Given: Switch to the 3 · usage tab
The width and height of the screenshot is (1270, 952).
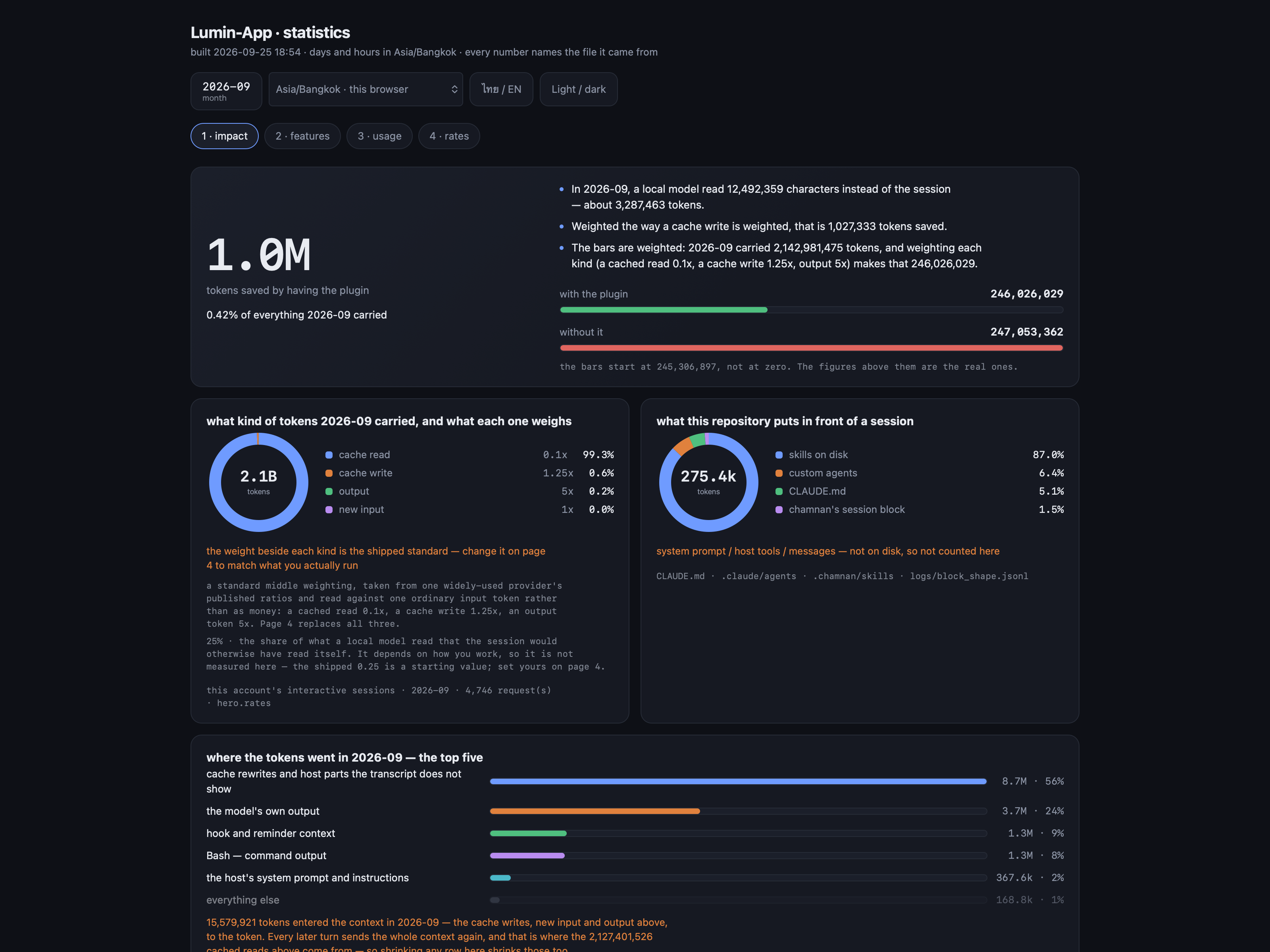Looking at the screenshot, I should (x=379, y=136).
